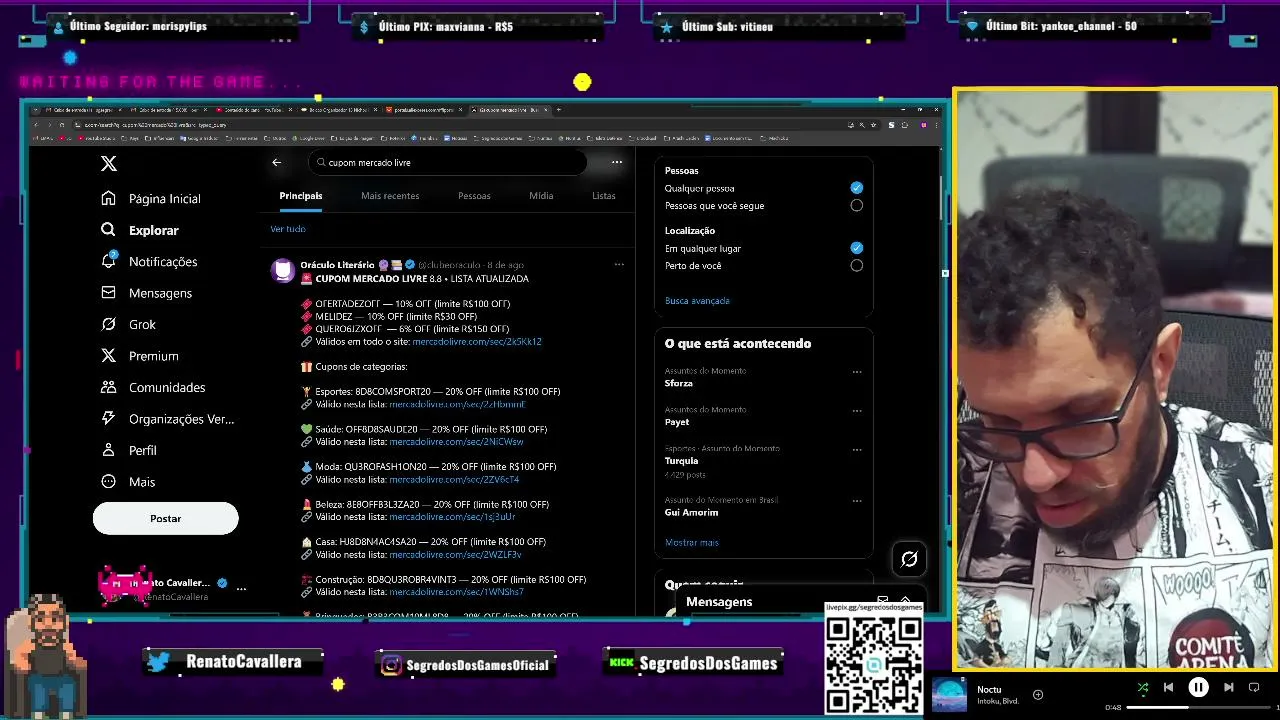Open Perfil from the sidebar

pyautogui.click(x=128, y=450)
